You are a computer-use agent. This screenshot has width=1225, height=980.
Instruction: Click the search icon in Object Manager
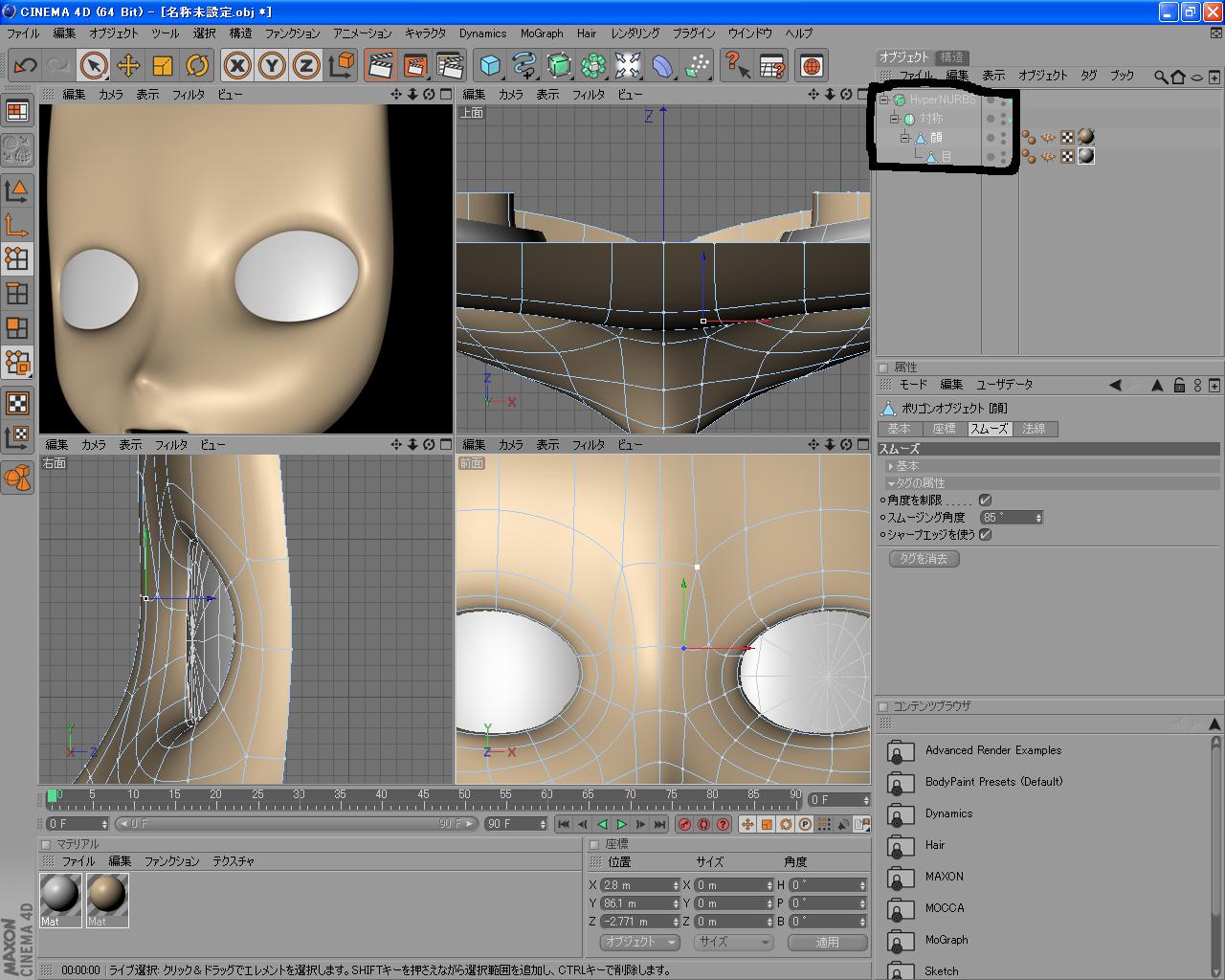tap(1161, 76)
